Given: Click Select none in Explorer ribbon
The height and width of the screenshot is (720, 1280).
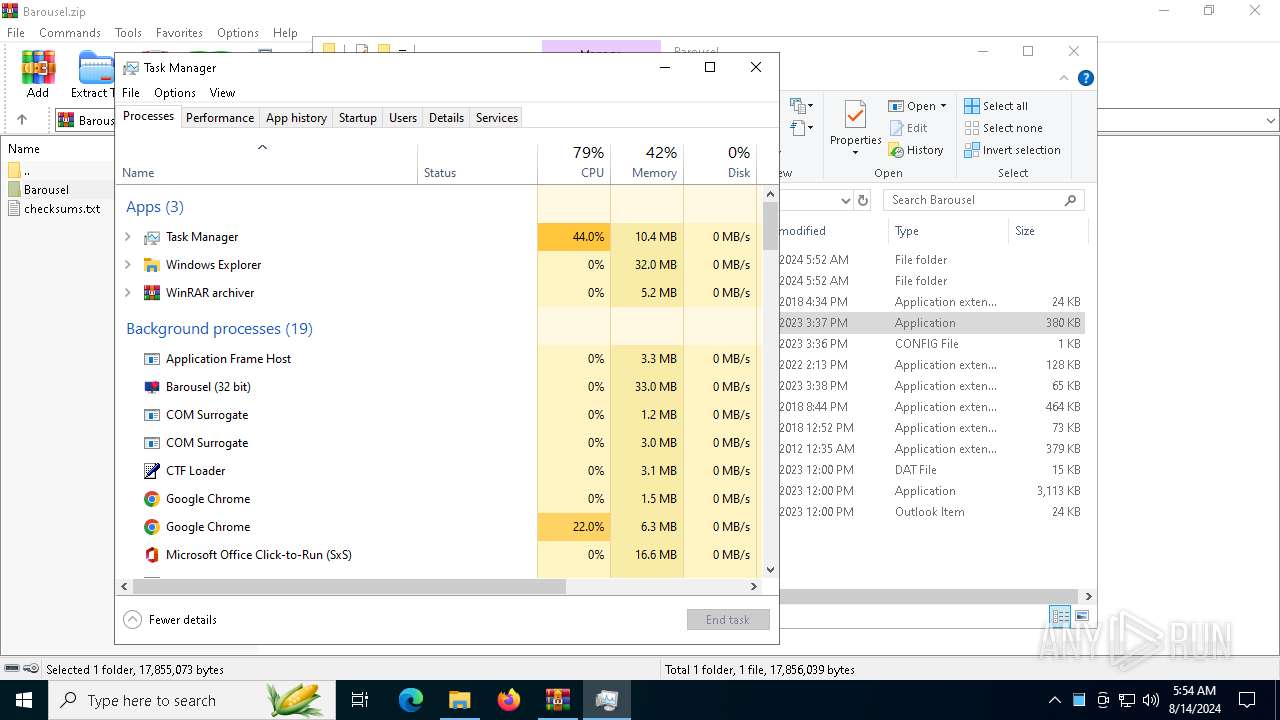Looking at the screenshot, I should 1003,128.
